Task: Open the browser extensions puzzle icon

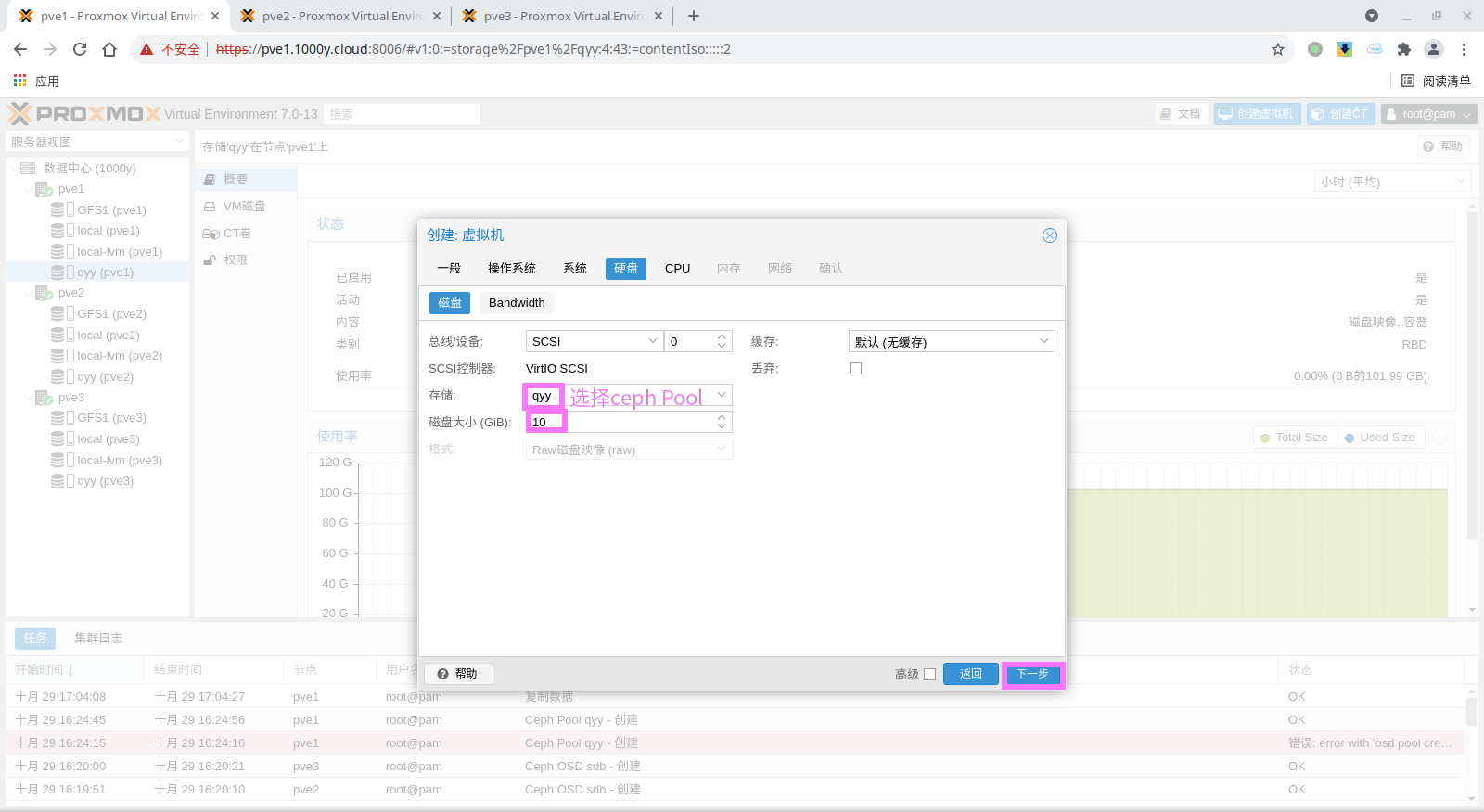Action: 1403,49
